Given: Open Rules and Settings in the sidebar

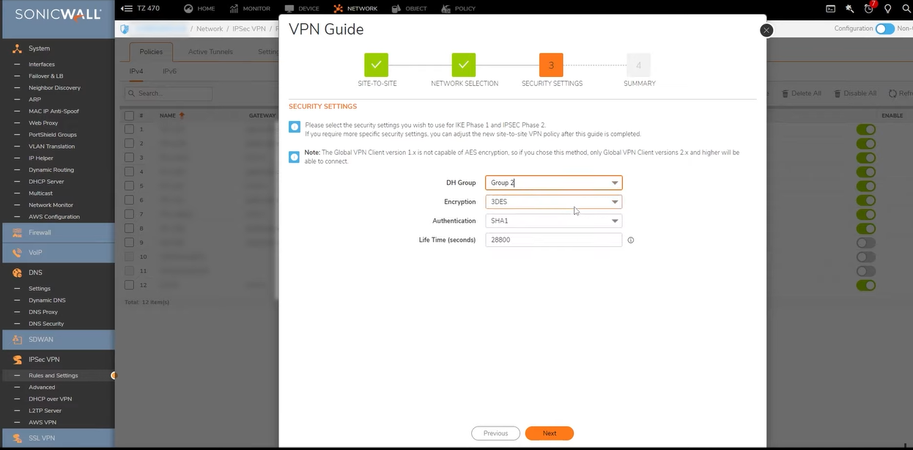Looking at the screenshot, I should point(53,375).
